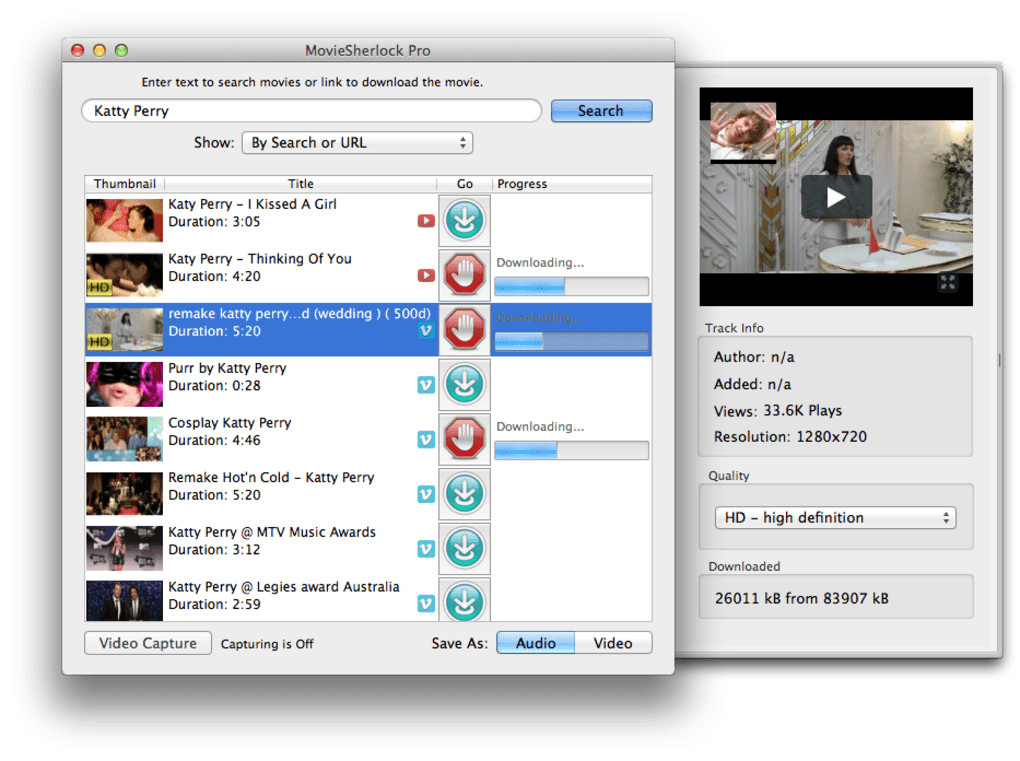Image resolution: width=1020 pixels, height=761 pixels.
Task: Click Vimeo icon on Purr by Katty Perry row
Action: tap(426, 385)
